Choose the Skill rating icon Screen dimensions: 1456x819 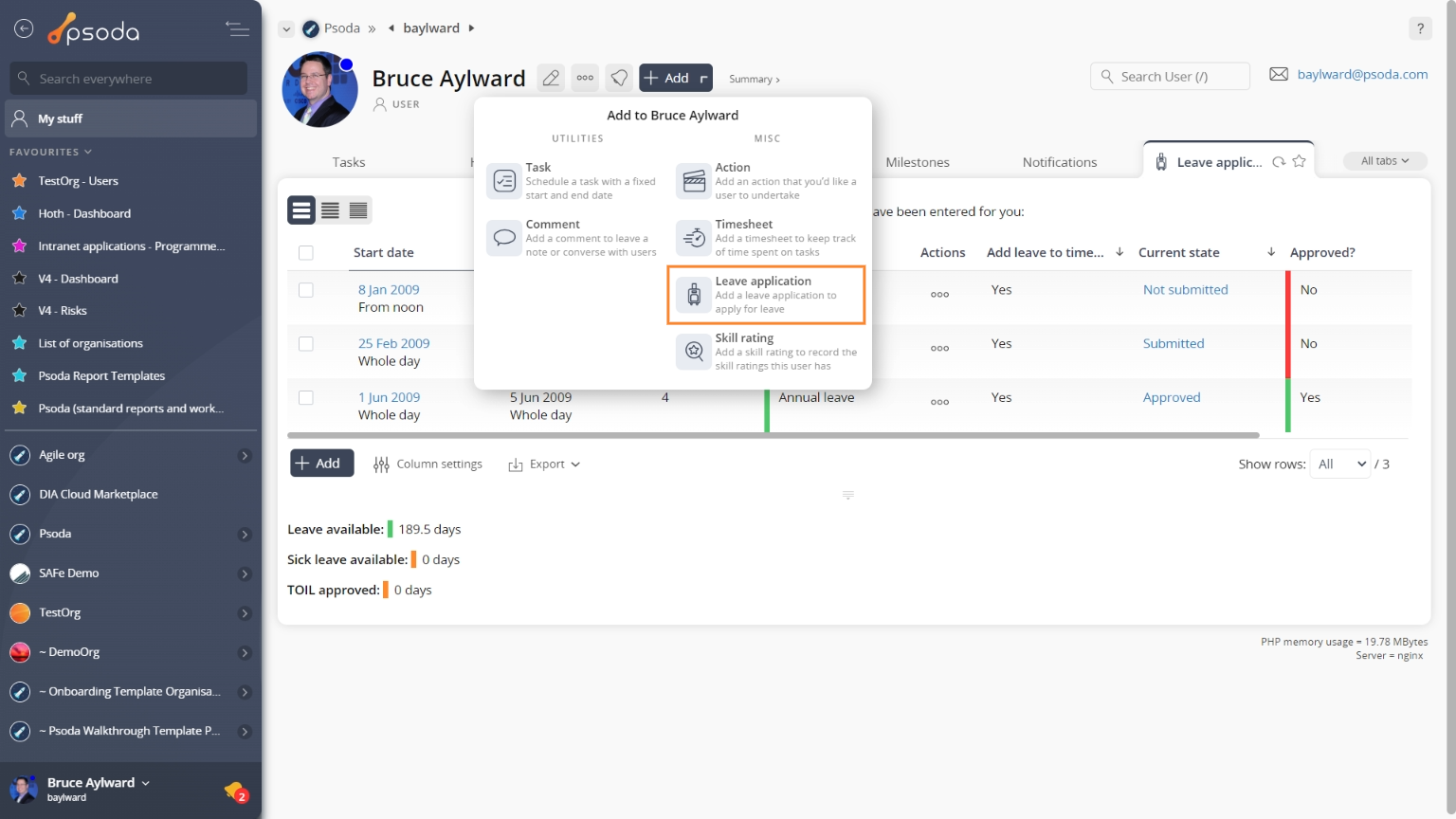click(x=694, y=352)
